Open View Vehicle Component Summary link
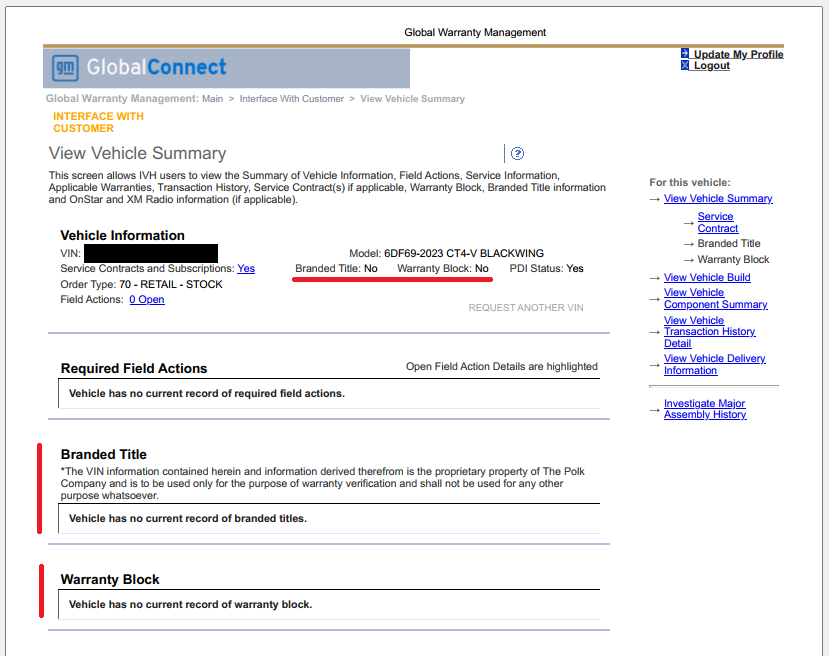Screen dimensions: 829x656 (715, 299)
